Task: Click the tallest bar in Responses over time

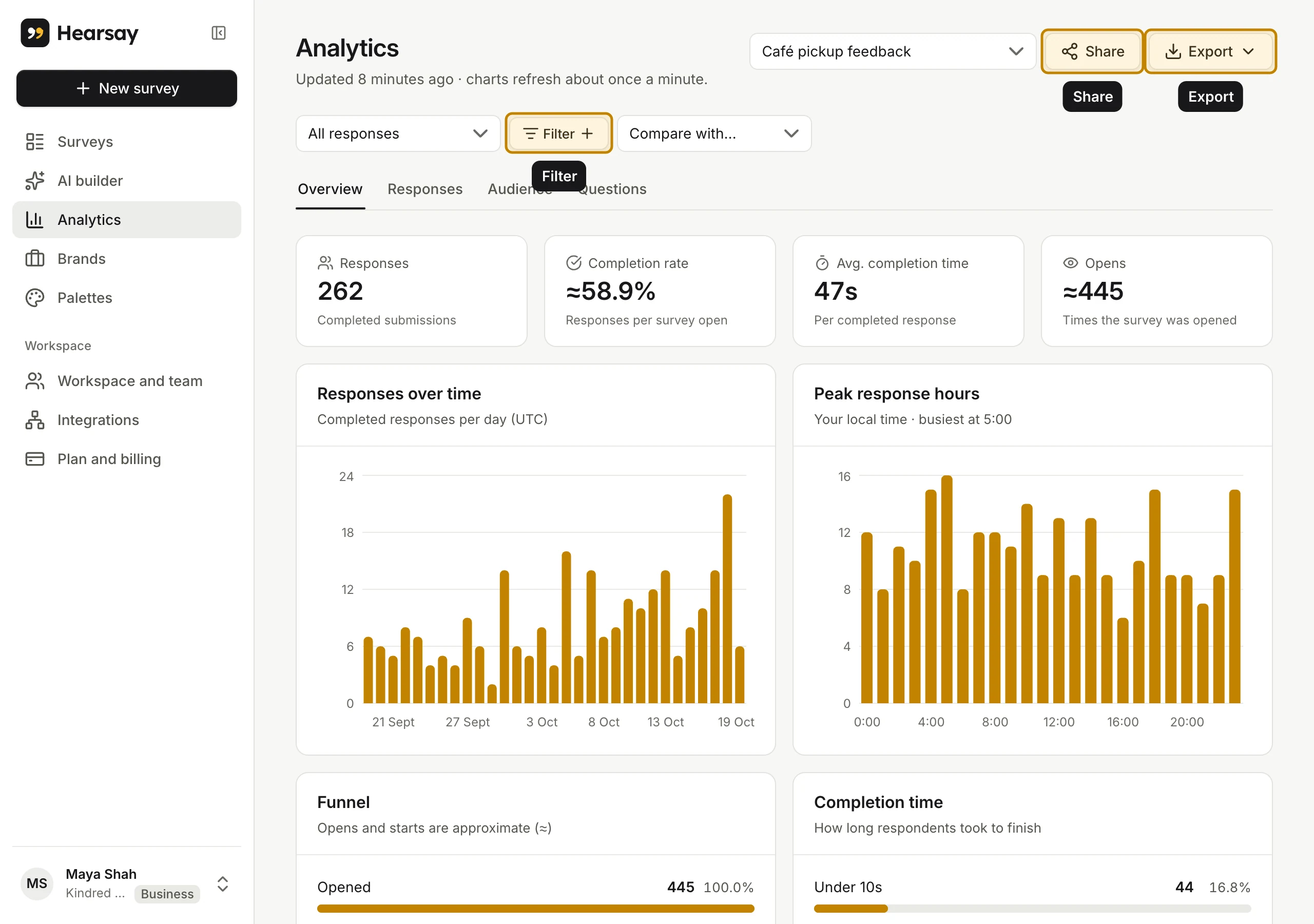Action: (727, 598)
